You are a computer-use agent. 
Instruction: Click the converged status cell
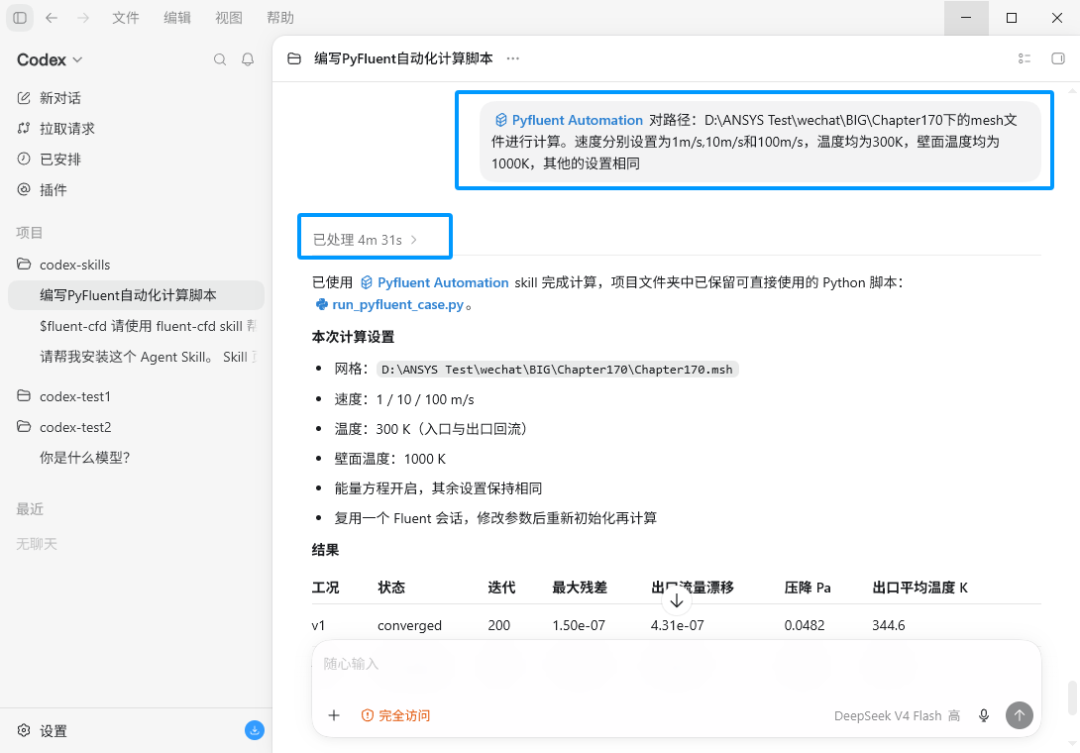coord(409,626)
